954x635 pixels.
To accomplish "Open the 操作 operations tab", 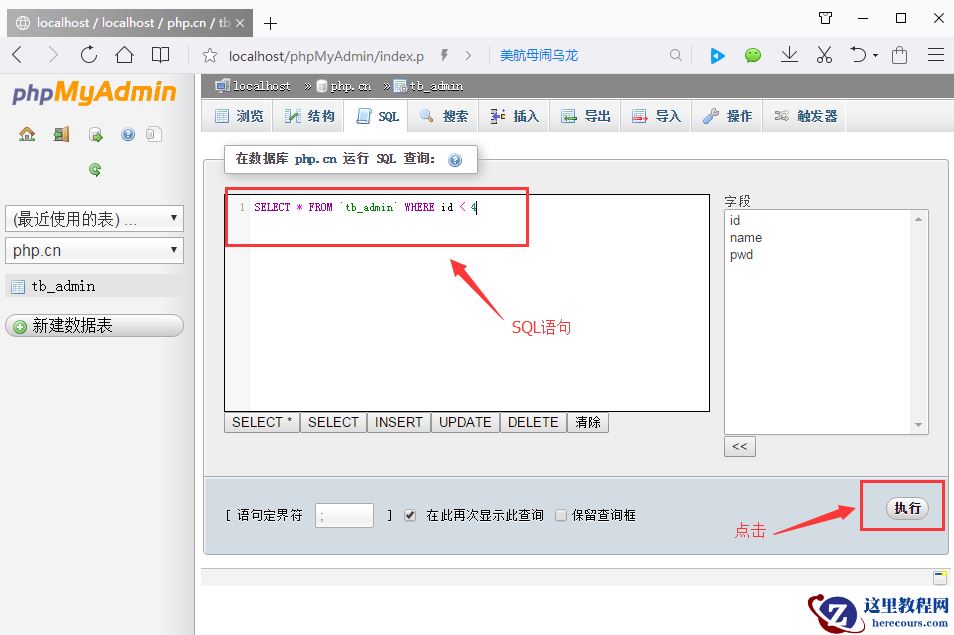I will coord(727,116).
